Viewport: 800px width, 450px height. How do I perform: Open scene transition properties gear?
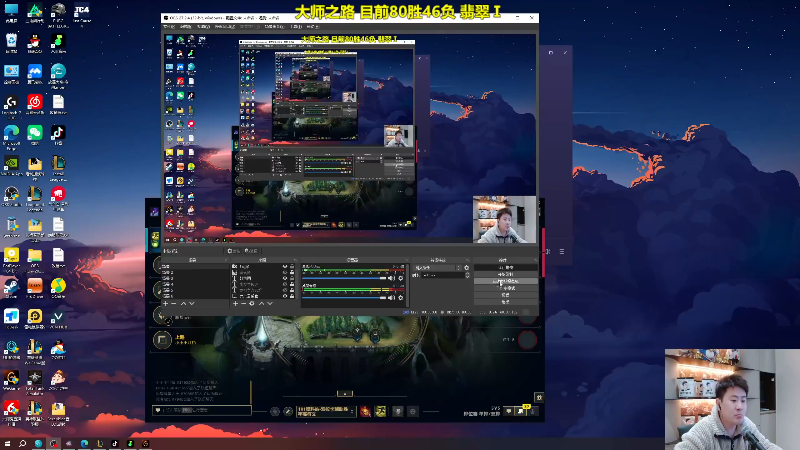pos(466,268)
